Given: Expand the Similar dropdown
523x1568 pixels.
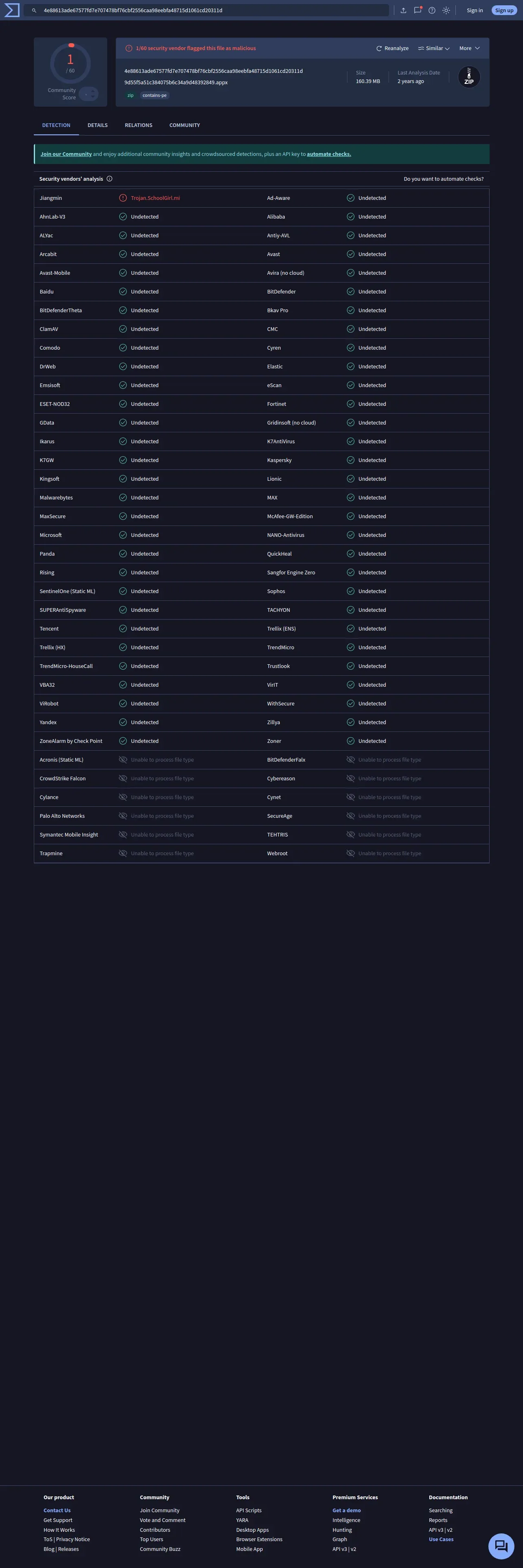Looking at the screenshot, I should (x=433, y=48).
